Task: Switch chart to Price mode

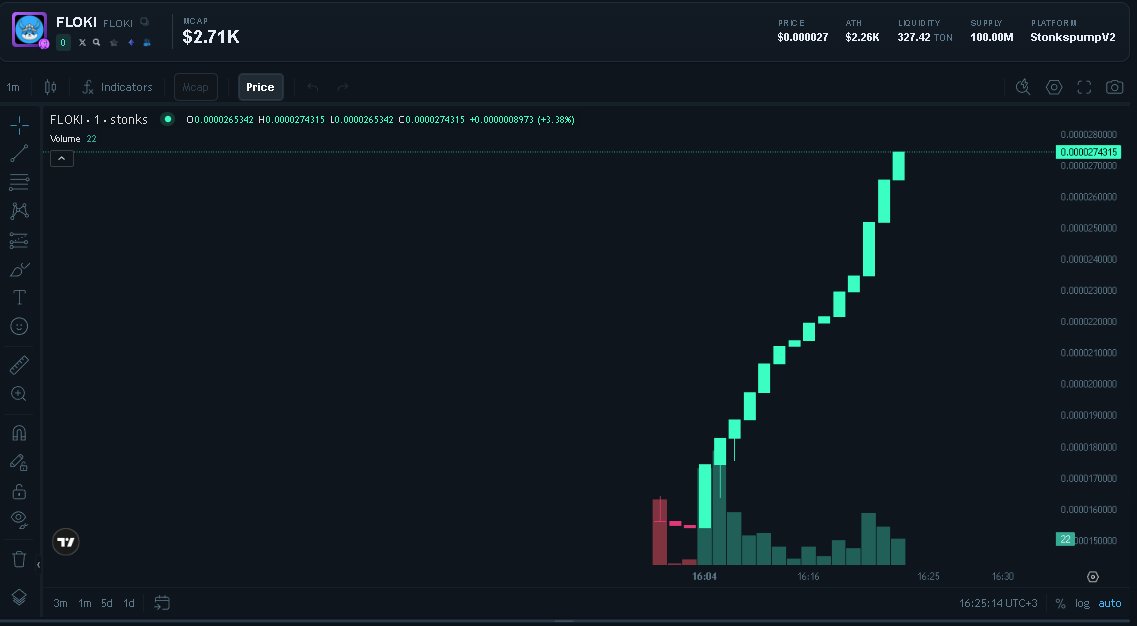Action: point(260,87)
